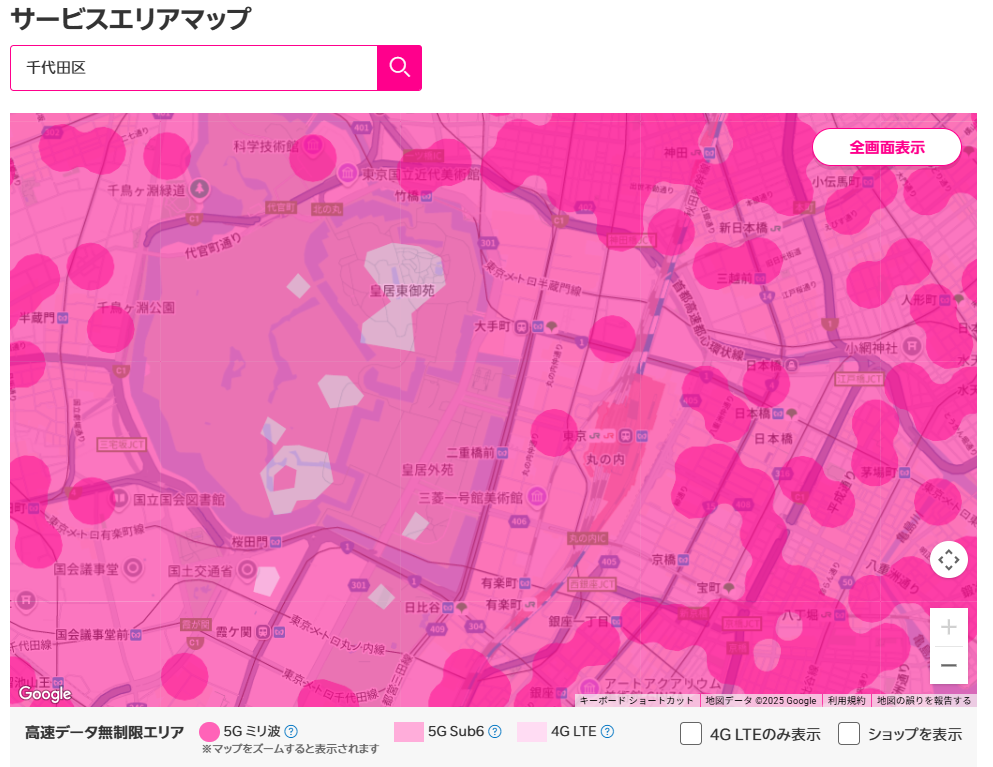Click the 高速データ無制限エリア legend heading
993x767 pixels.
pyautogui.click(x=104, y=733)
